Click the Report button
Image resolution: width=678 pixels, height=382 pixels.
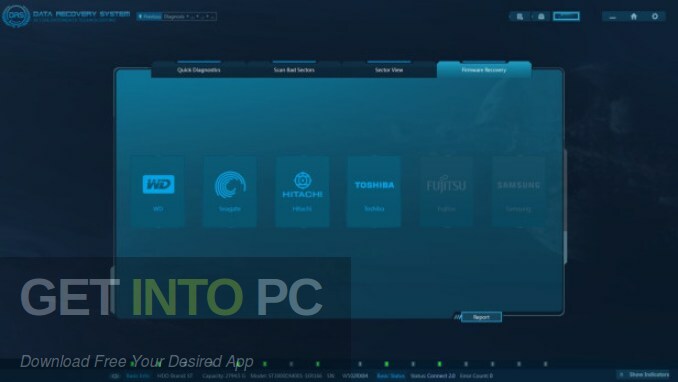pyautogui.click(x=481, y=317)
